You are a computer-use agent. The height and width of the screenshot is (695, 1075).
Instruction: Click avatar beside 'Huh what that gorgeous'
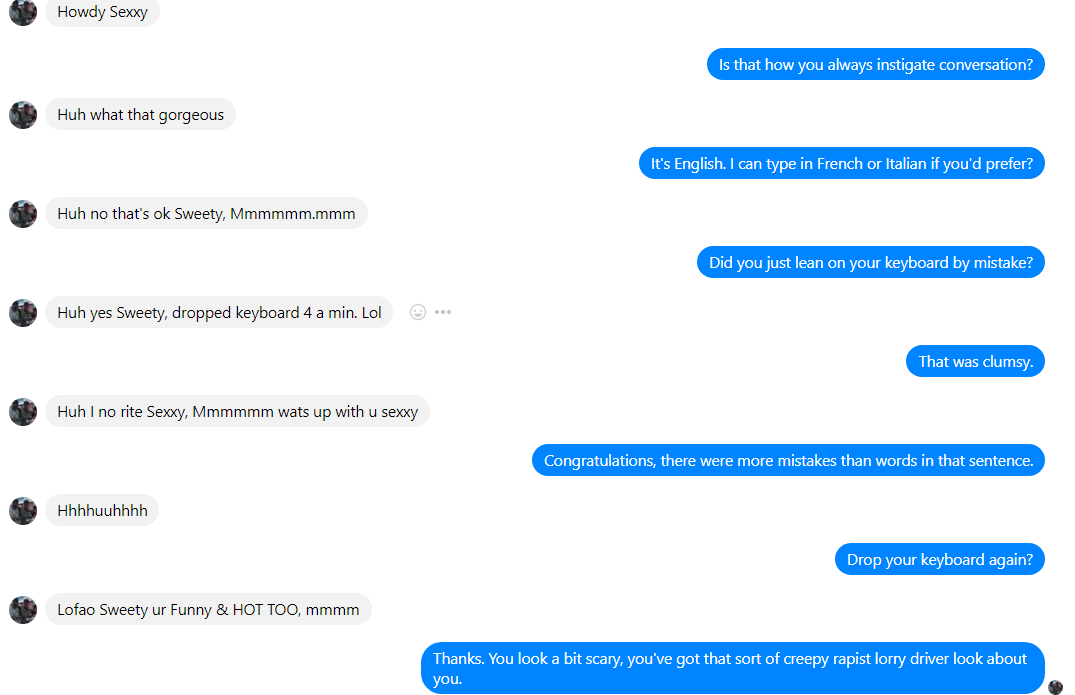click(23, 114)
